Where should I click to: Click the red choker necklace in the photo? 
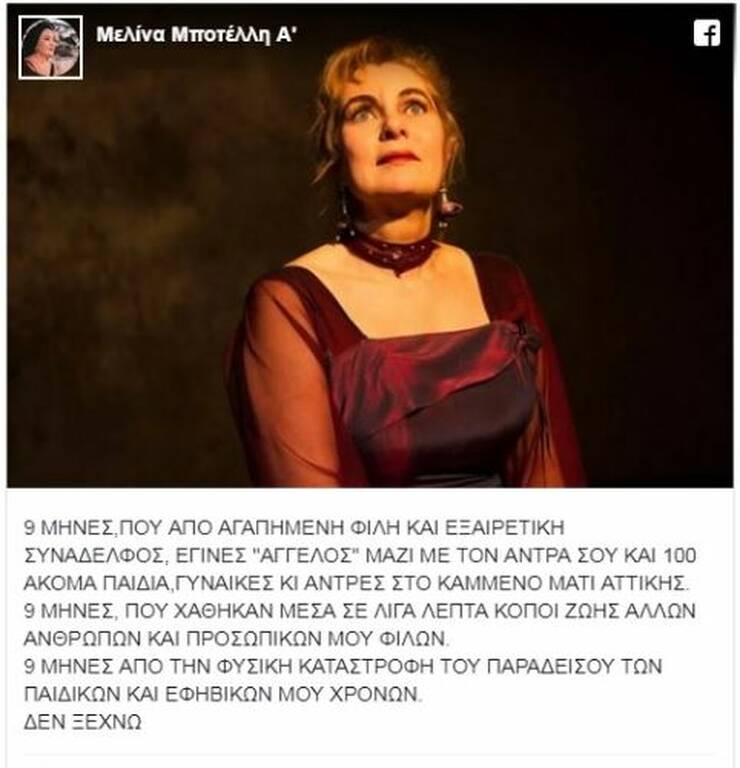pyautogui.click(x=390, y=251)
